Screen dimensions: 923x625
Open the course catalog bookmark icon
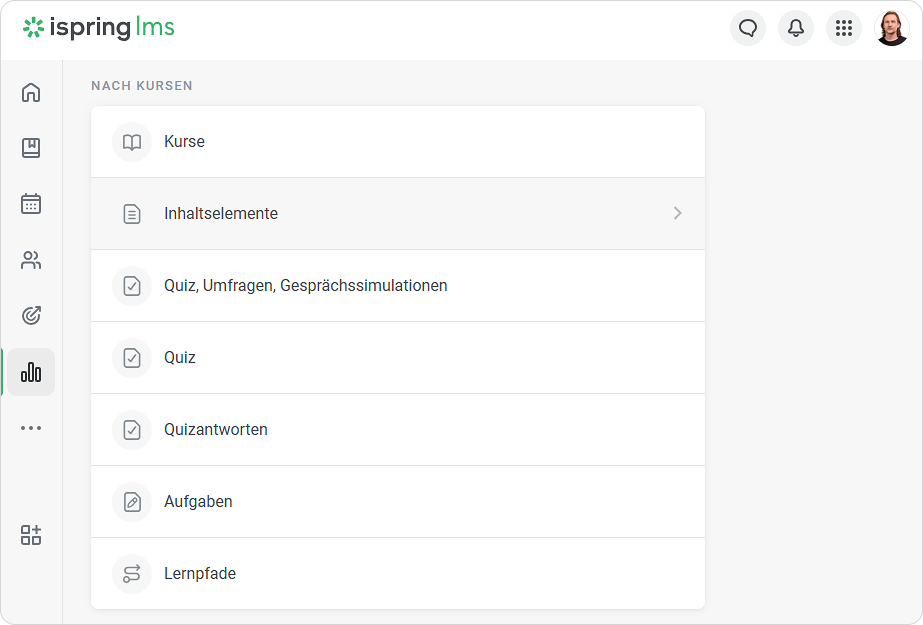(31, 148)
